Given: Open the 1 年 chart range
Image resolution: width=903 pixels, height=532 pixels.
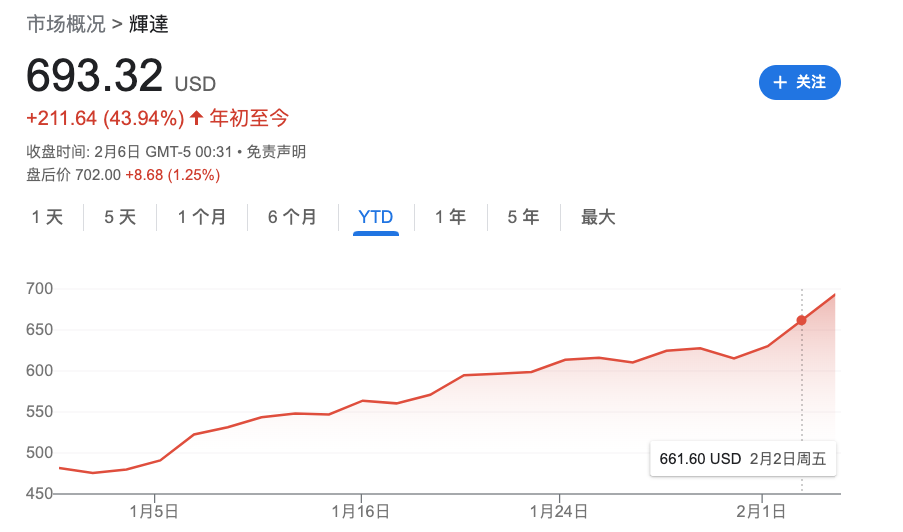Looking at the screenshot, I should point(450,217).
